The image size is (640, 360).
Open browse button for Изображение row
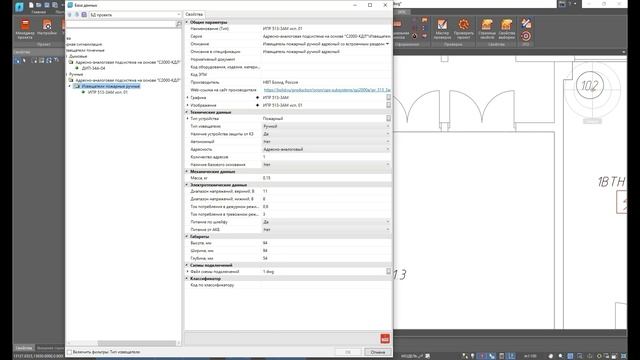388,105
